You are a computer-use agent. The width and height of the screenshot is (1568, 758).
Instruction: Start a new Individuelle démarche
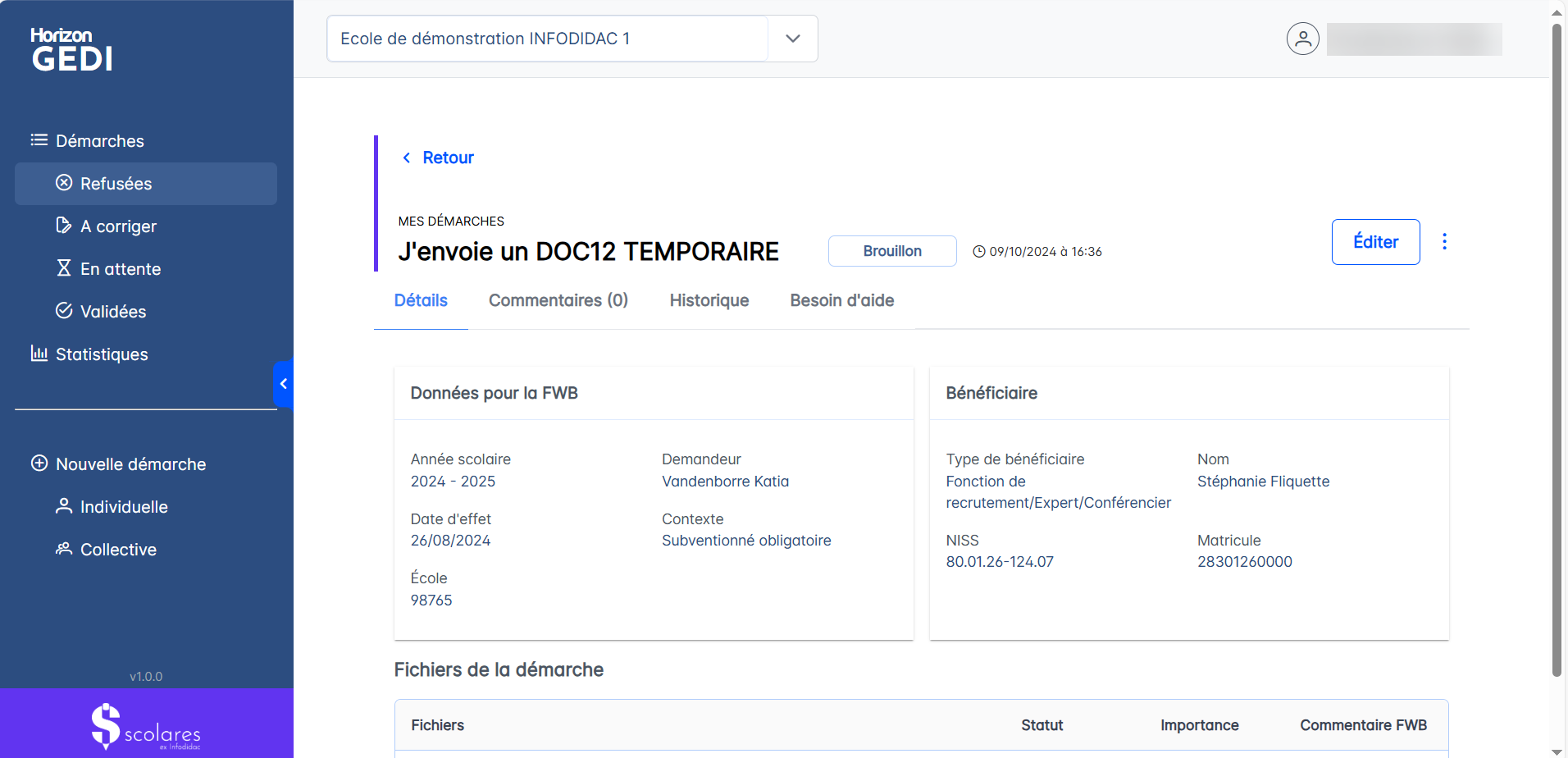[x=123, y=507]
